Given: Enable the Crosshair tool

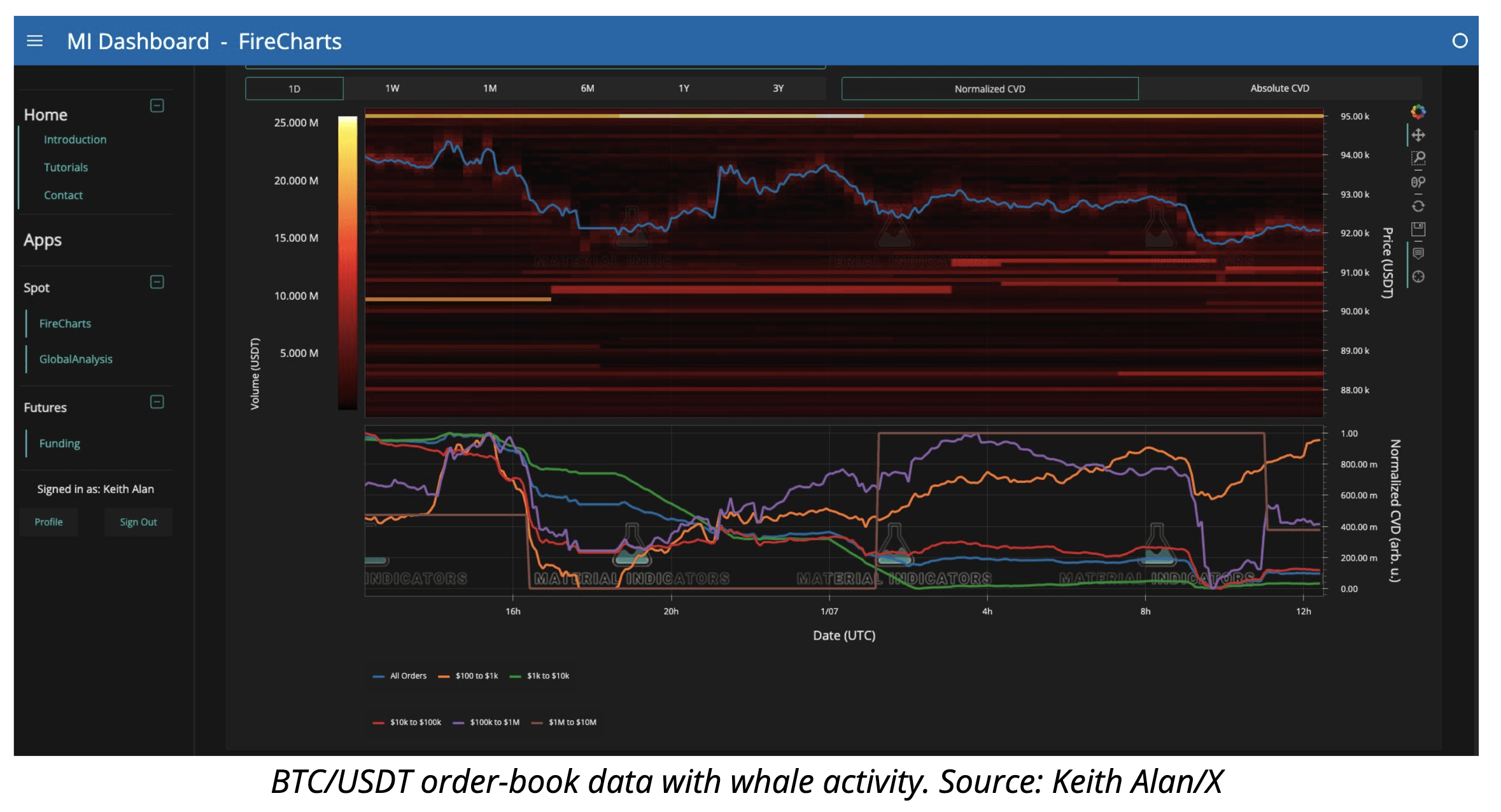Looking at the screenshot, I should point(1418,277).
